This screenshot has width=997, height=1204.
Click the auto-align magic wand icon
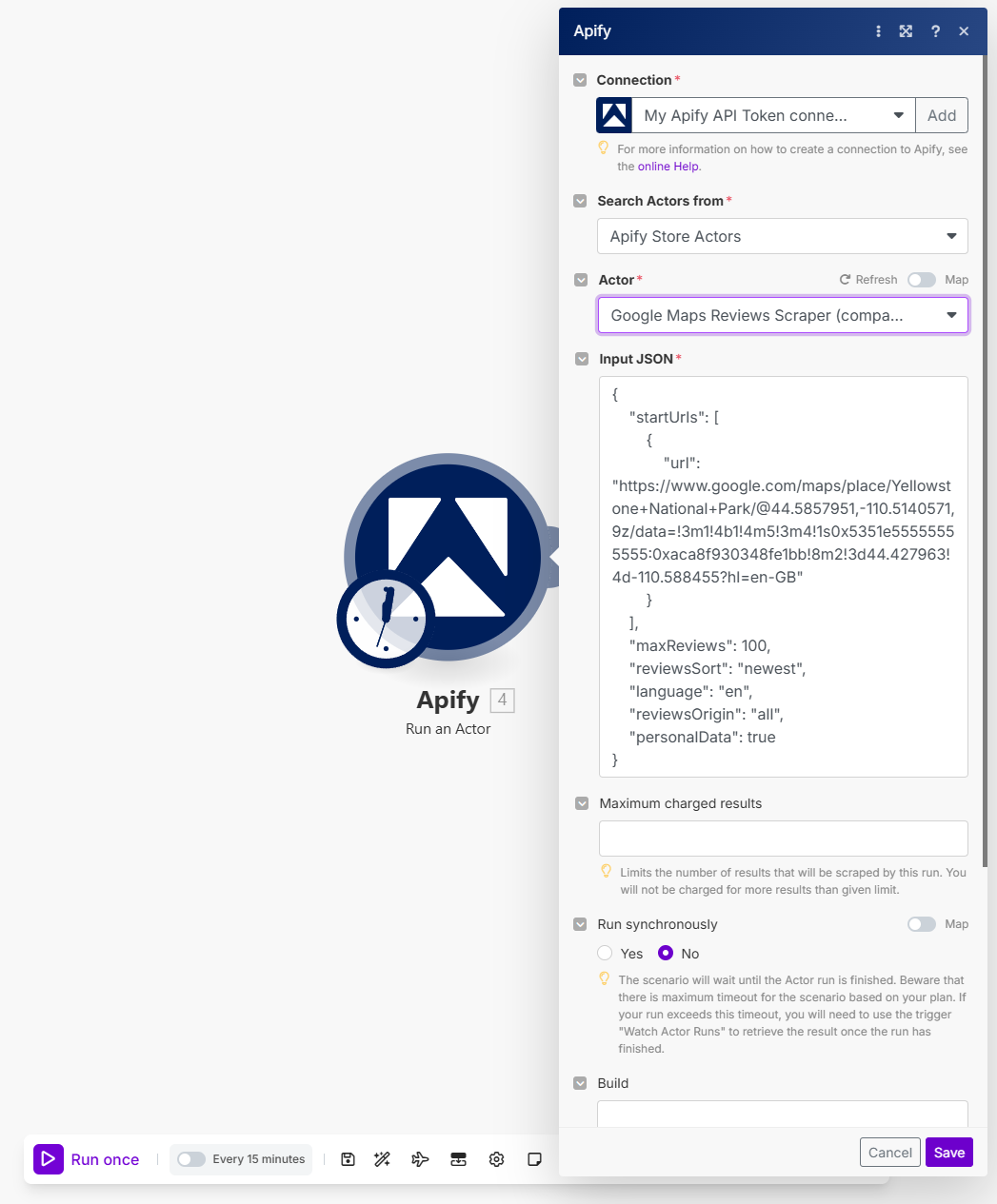(383, 1159)
